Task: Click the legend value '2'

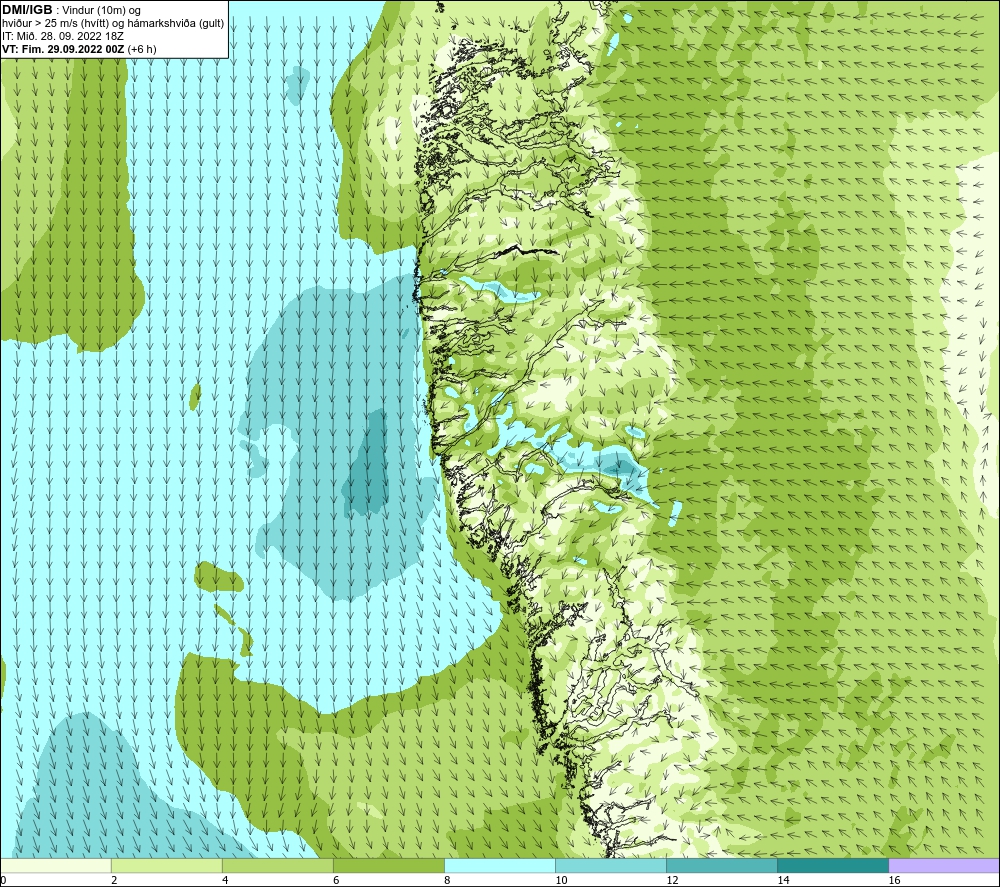Action: pos(114,880)
